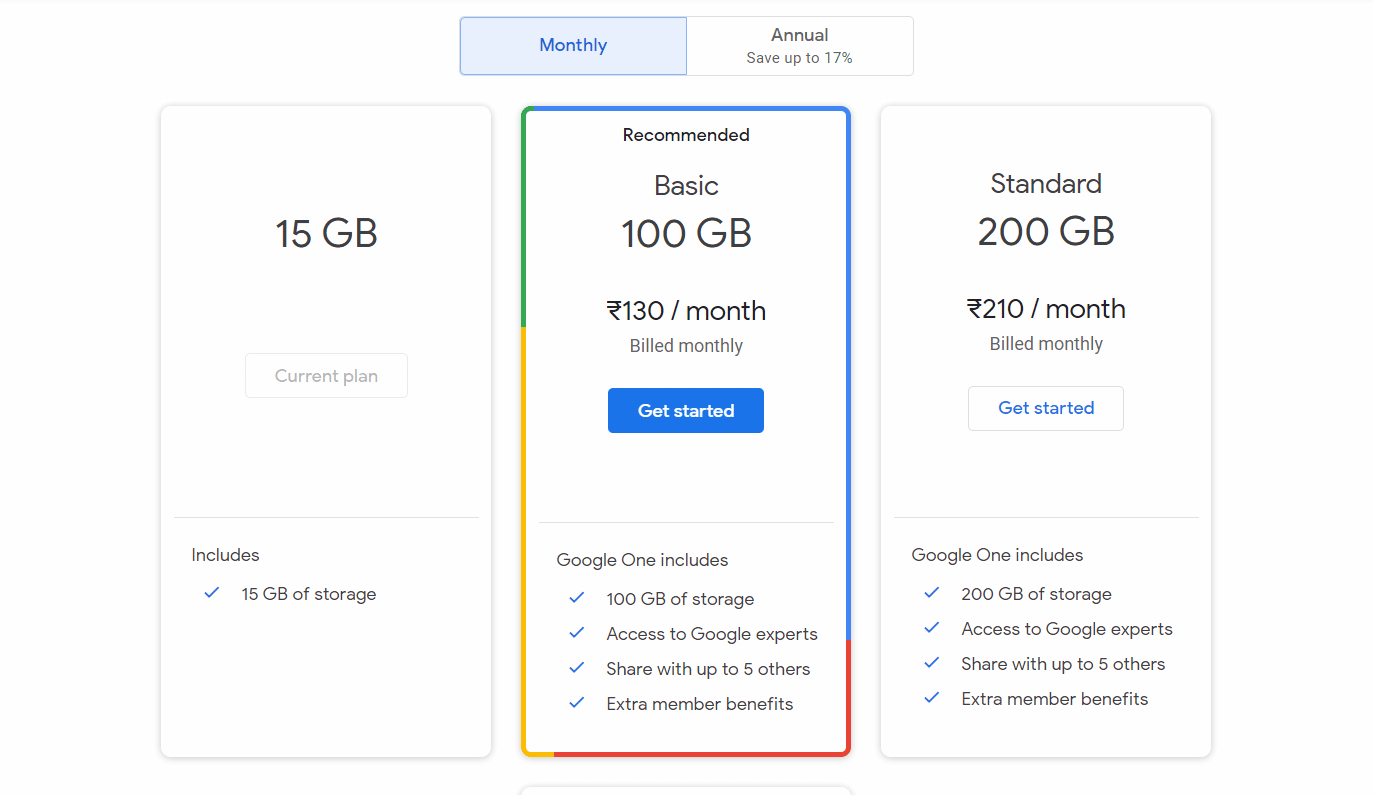Click the "Recommended" label
1373x795 pixels.
pos(686,135)
